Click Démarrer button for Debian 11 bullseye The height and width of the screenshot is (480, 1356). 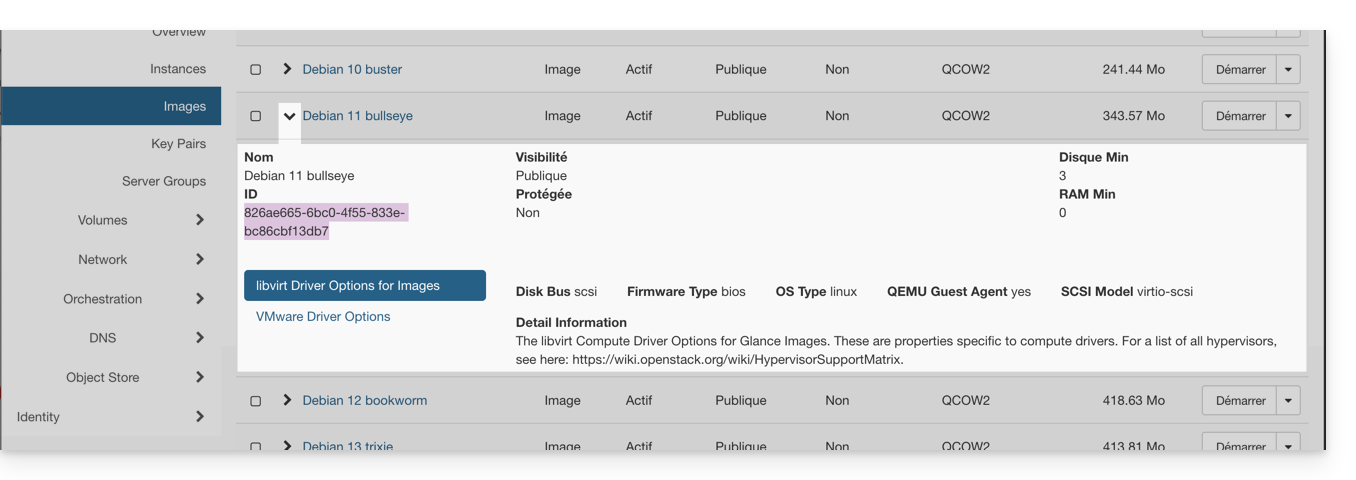click(x=1240, y=116)
